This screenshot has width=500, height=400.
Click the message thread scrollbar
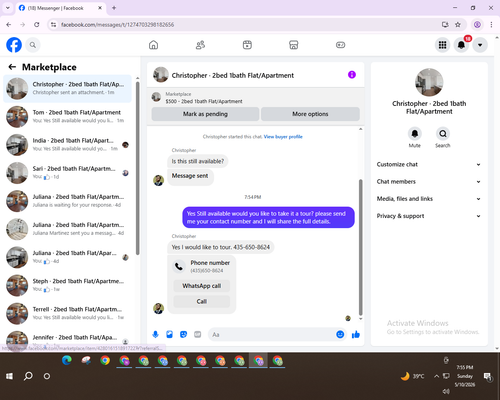click(360, 247)
